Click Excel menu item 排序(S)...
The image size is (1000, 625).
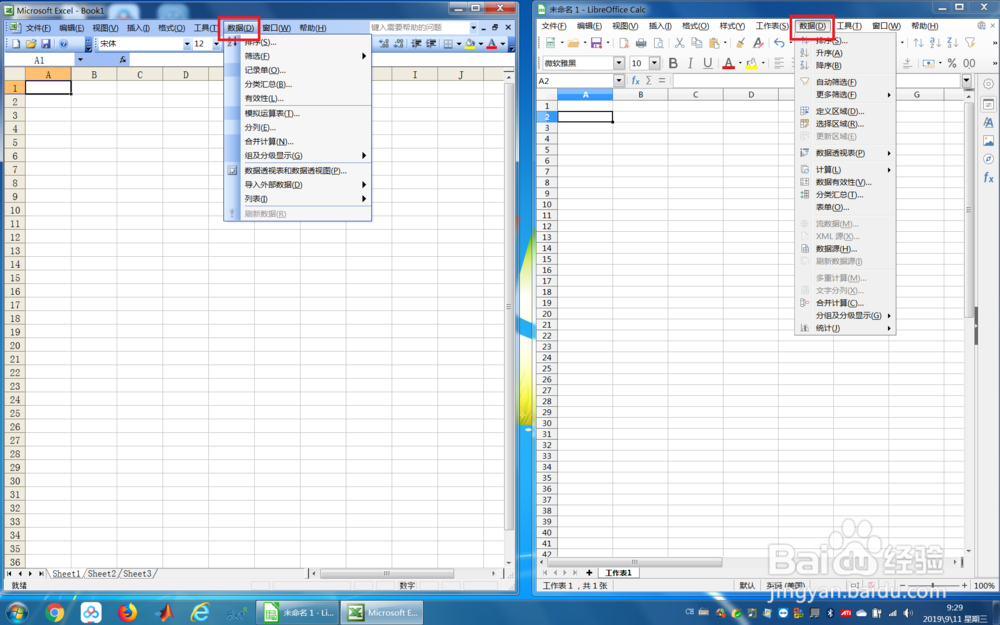[x=298, y=42]
